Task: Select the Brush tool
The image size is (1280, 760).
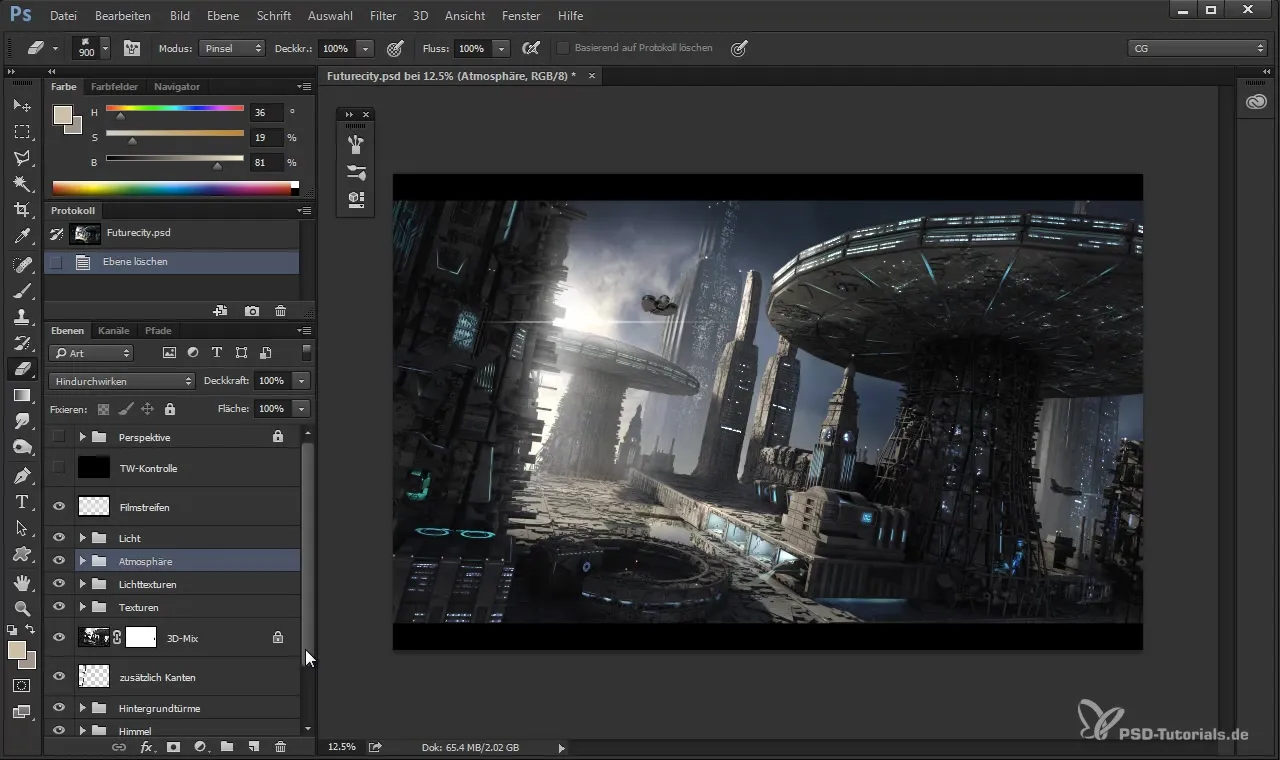Action: point(22,290)
